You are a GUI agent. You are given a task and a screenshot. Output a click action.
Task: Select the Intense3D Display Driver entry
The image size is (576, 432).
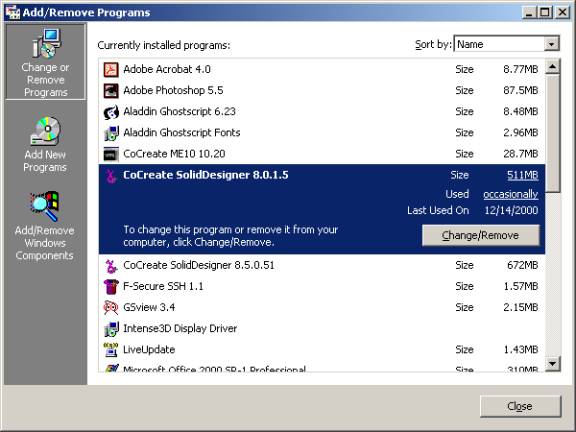pos(322,329)
